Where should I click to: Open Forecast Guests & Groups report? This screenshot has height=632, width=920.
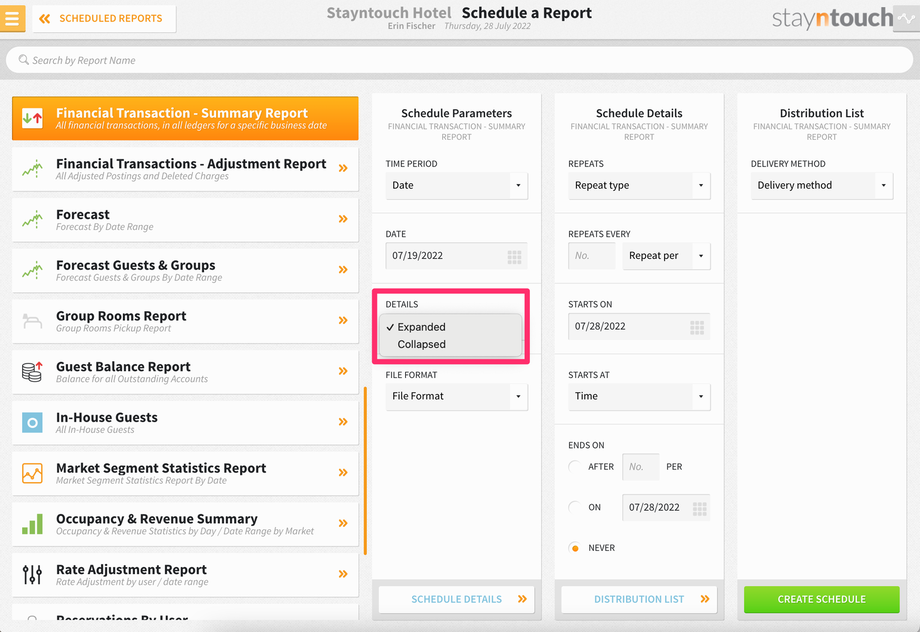pos(185,271)
